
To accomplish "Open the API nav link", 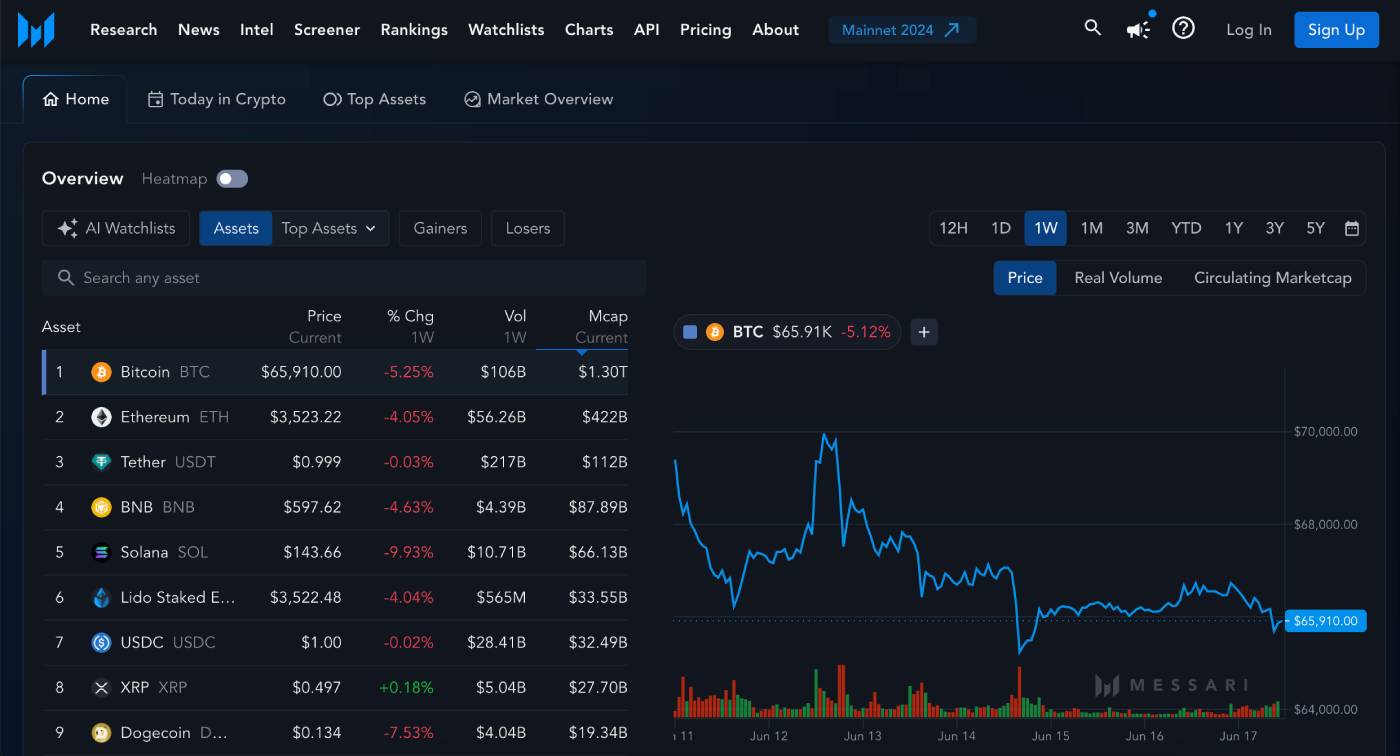I will (646, 30).
